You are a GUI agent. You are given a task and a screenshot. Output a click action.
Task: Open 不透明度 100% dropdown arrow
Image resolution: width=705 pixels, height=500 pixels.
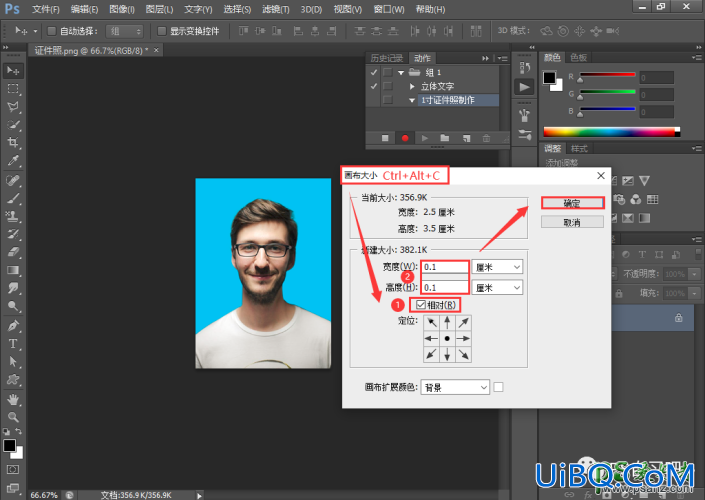(695, 274)
